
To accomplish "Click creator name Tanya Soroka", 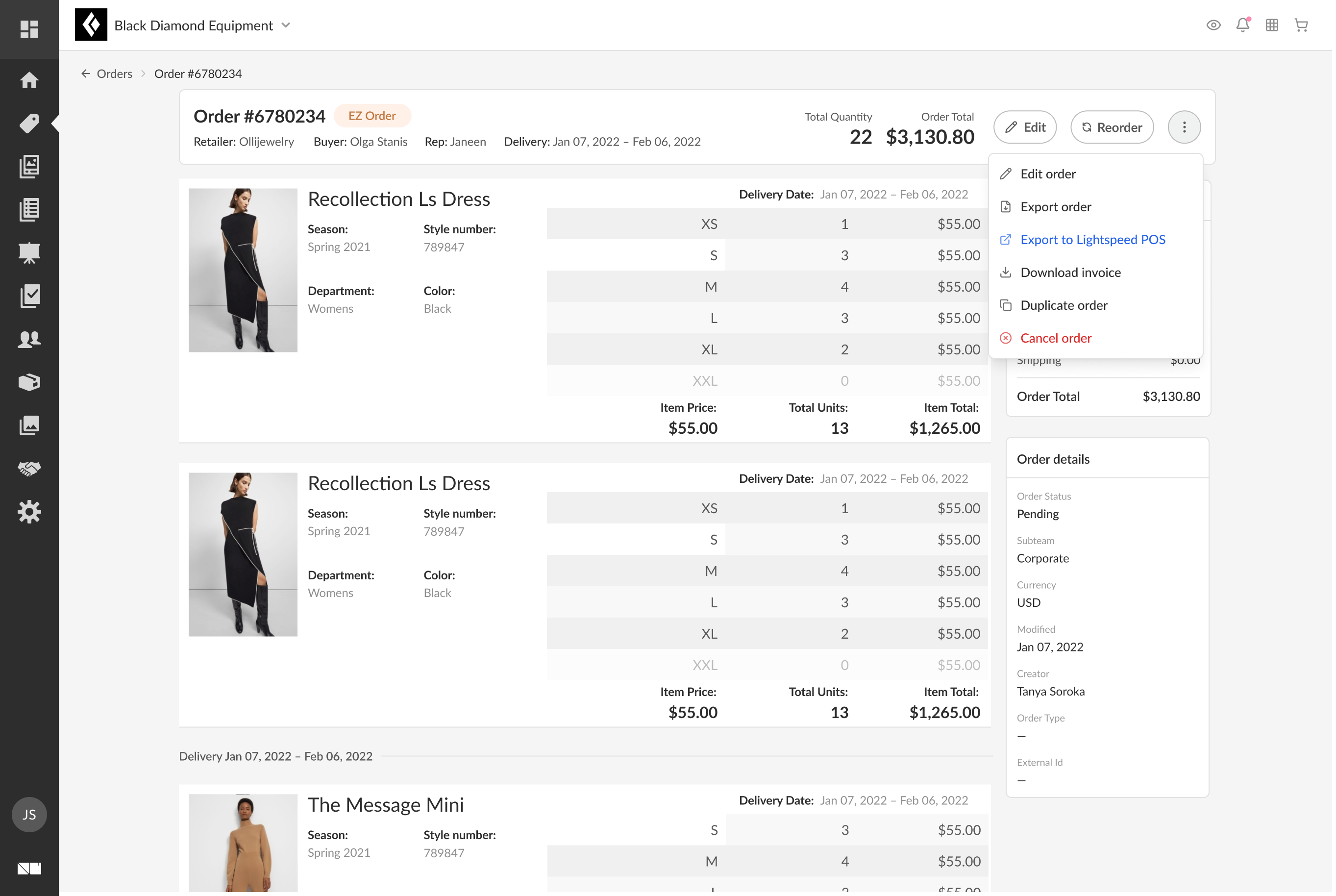I will [x=1053, y=693].
